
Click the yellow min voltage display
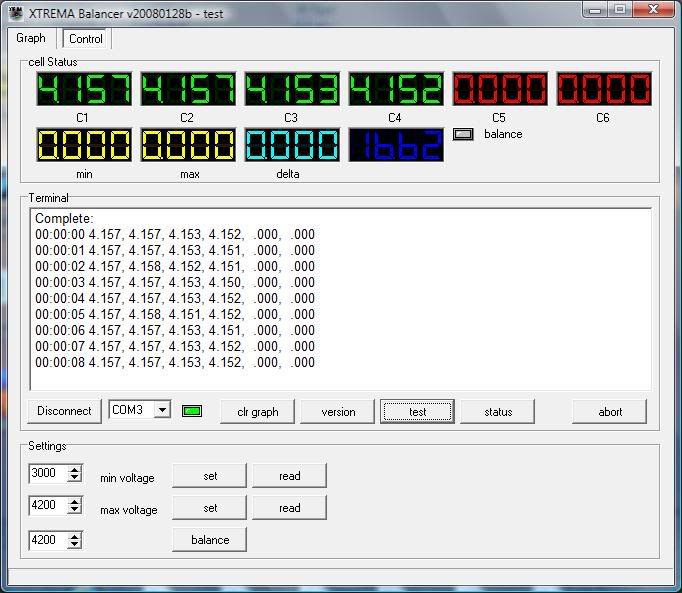coord(83,146)
